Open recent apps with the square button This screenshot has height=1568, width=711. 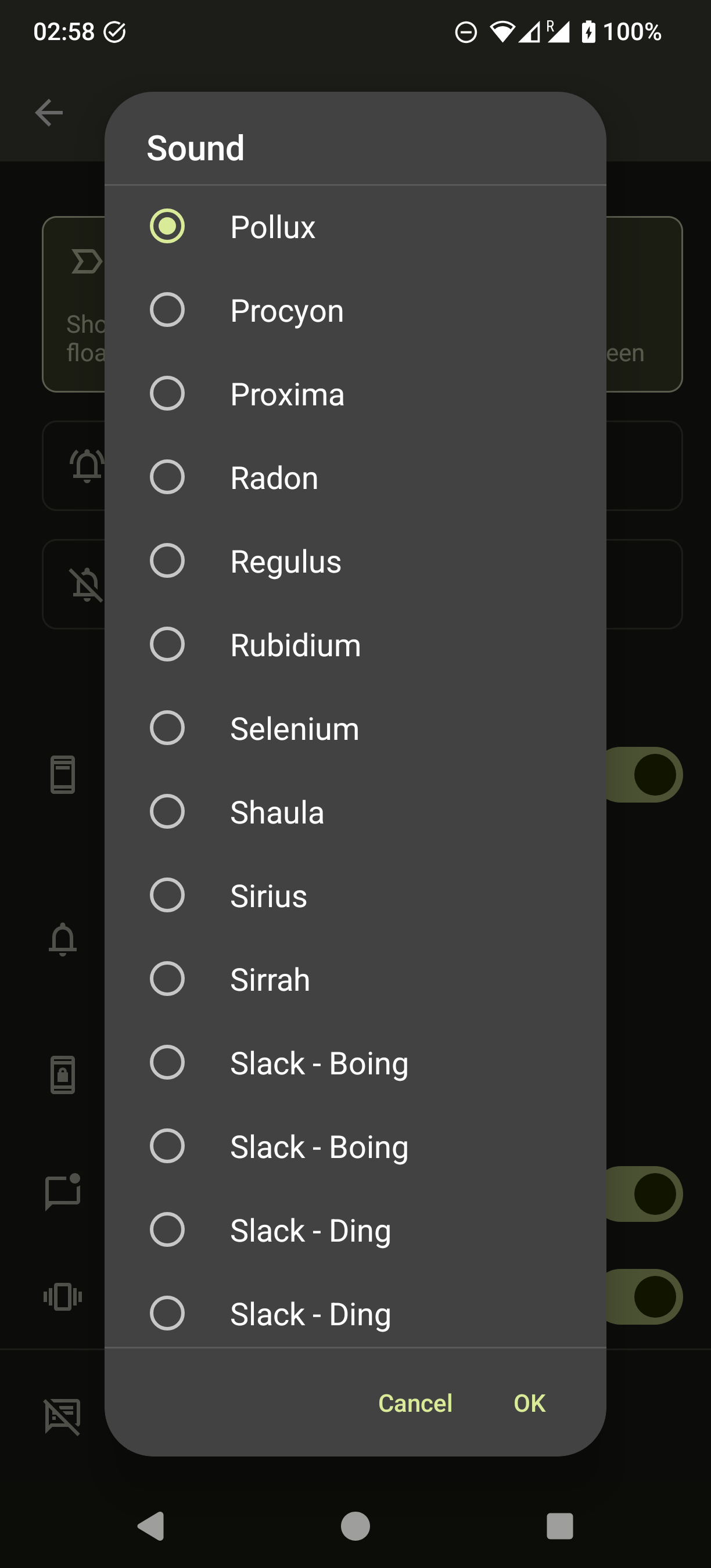pyautogui.click(x=559, y=1526)
